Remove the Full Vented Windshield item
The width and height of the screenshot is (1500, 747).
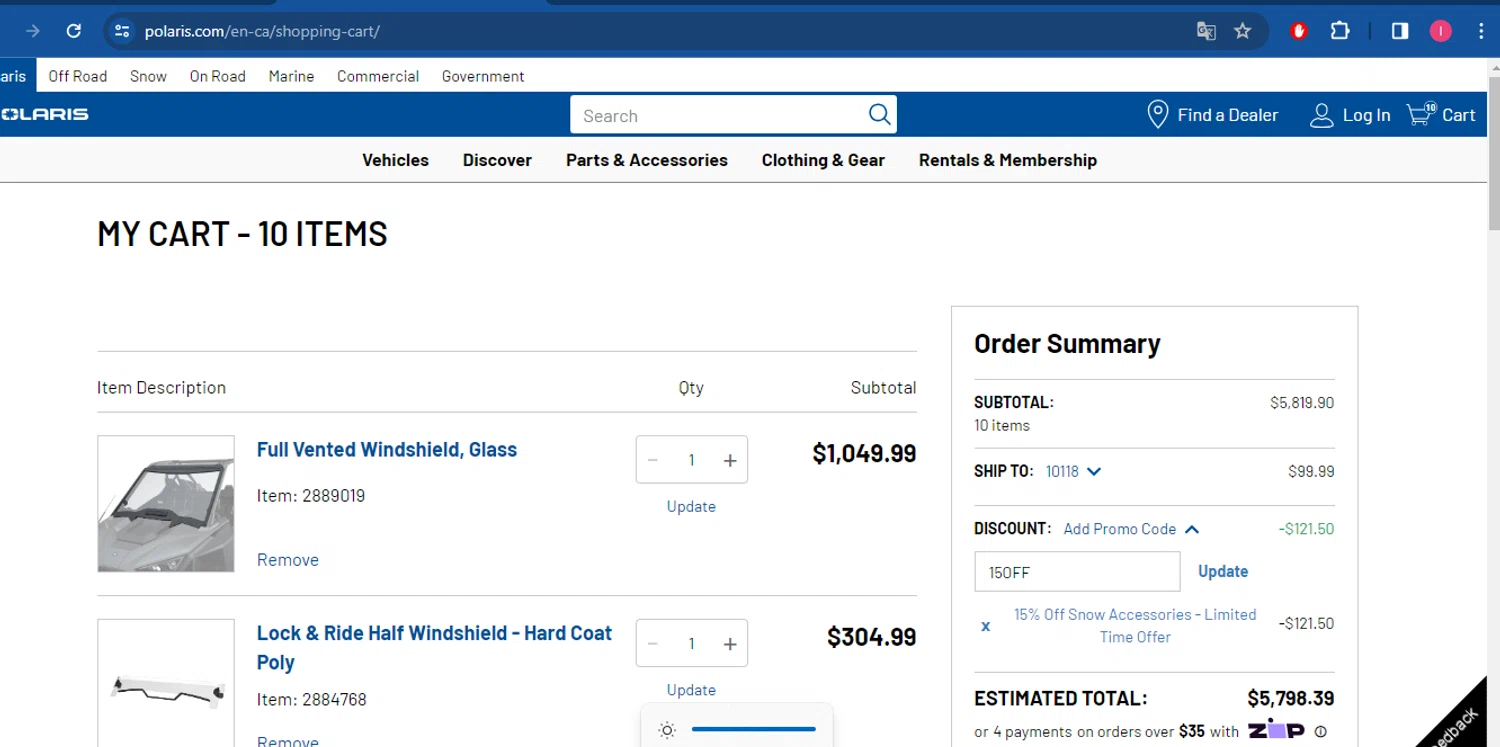[x=288, y=560]
